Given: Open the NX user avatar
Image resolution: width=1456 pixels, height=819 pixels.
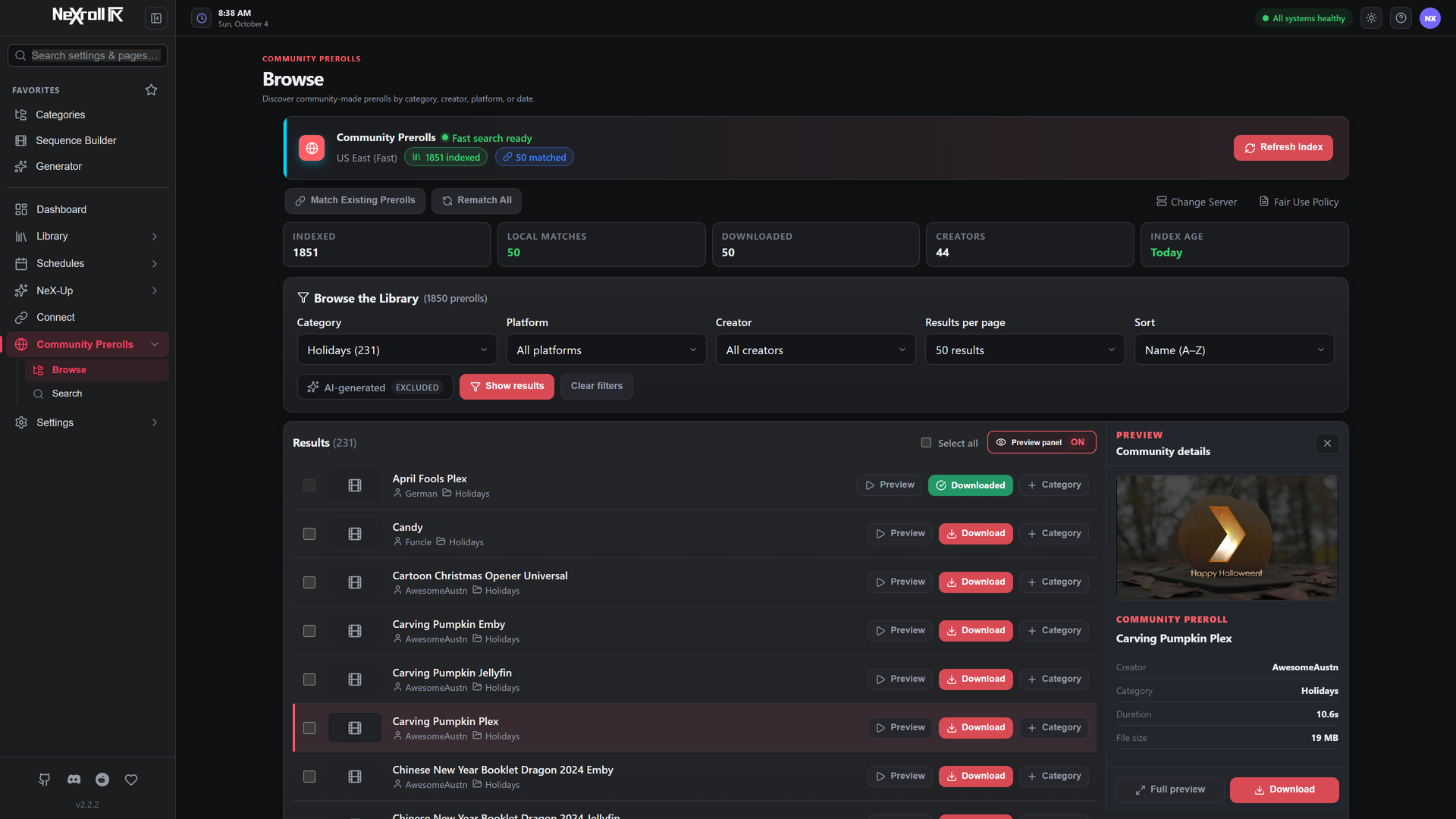Looking at the screenshot, I should (x=1430, y=18).
